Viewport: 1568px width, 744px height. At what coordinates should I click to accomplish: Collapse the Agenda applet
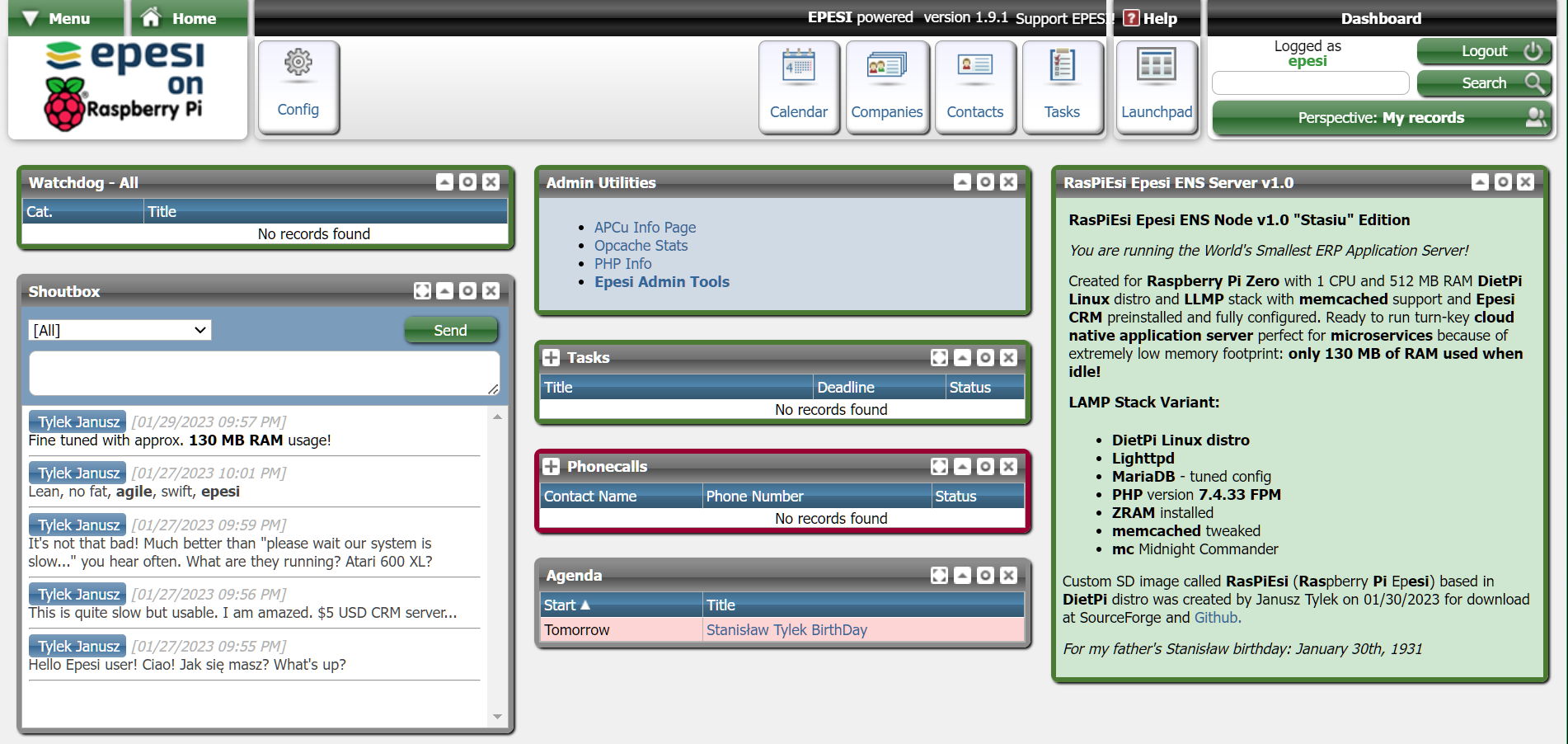point(962,576)
